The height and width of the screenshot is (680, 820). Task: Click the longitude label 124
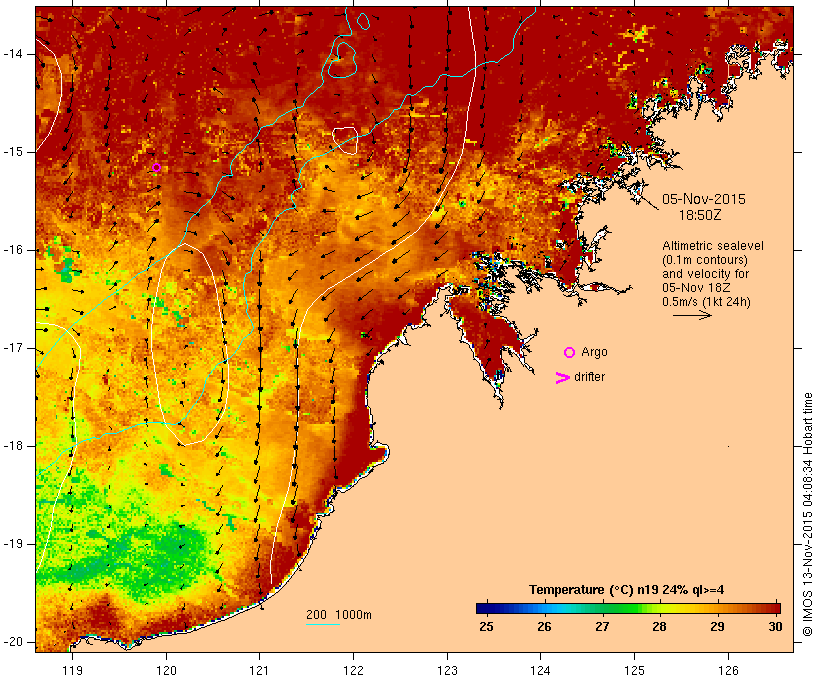pos(541,670)
